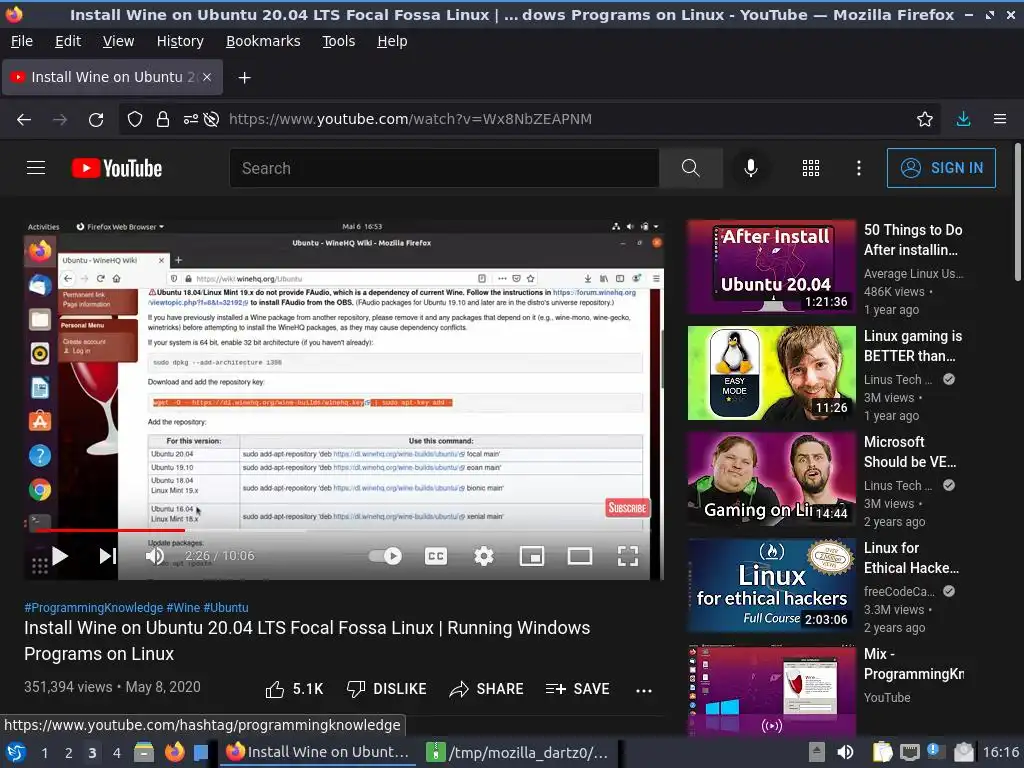Click the YouTube search magnifier button

pos(690,168)
